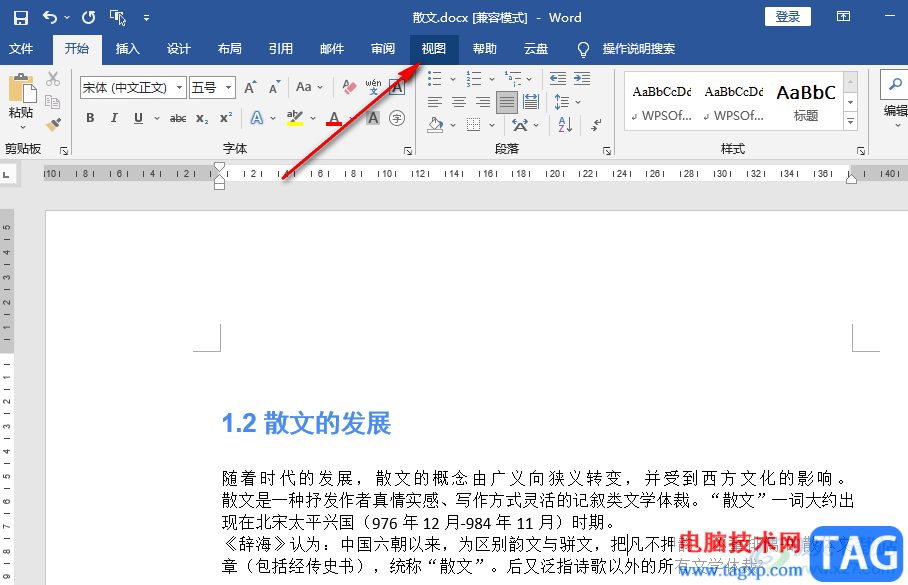Toggle superscript formatting

pyautogui.click(x=226, y=118)
